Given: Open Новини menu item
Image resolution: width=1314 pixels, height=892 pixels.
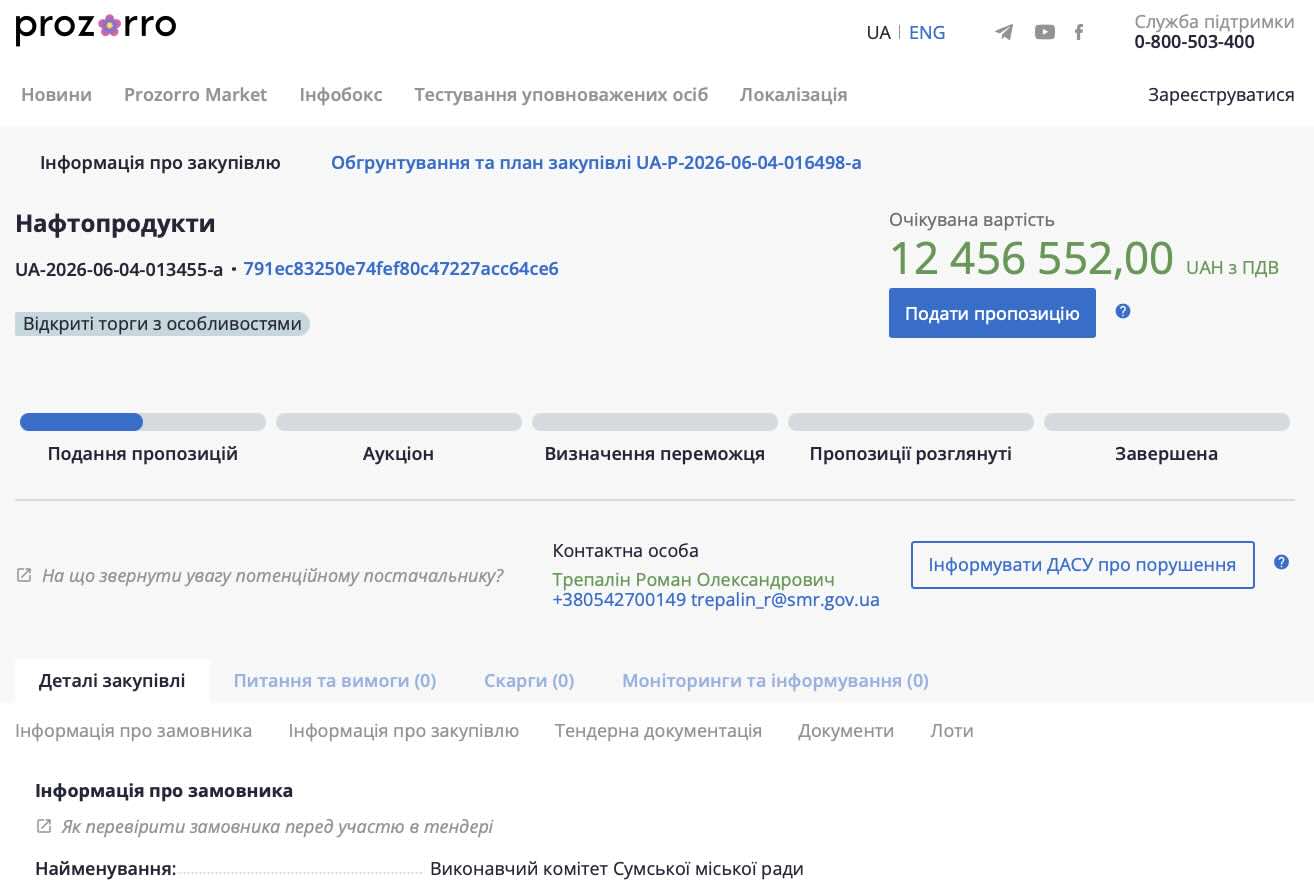Looking at the screenshot, I should [x=56, y=95].
